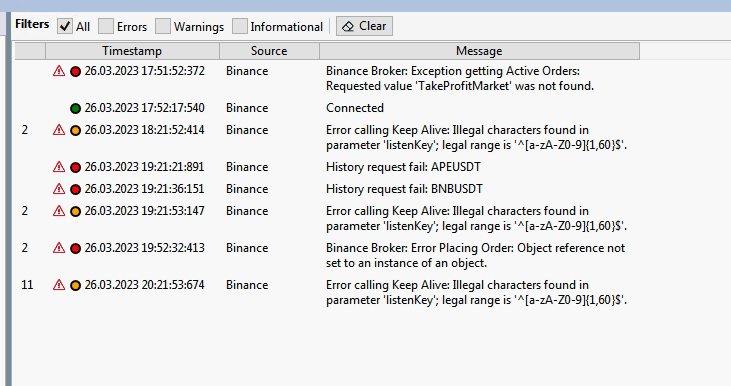Click eraser icon on Clear button
Screen dimensions: 731x386
pos(348,27)
